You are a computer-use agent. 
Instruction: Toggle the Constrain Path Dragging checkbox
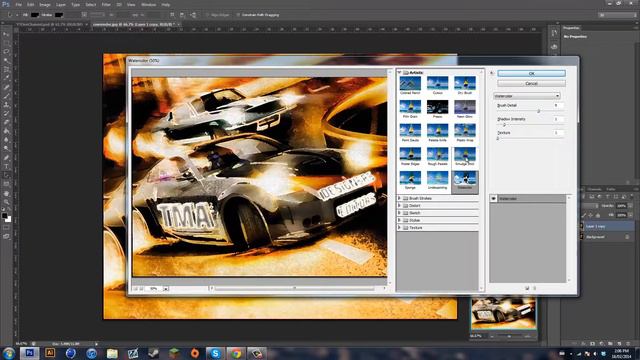point(238,15)
